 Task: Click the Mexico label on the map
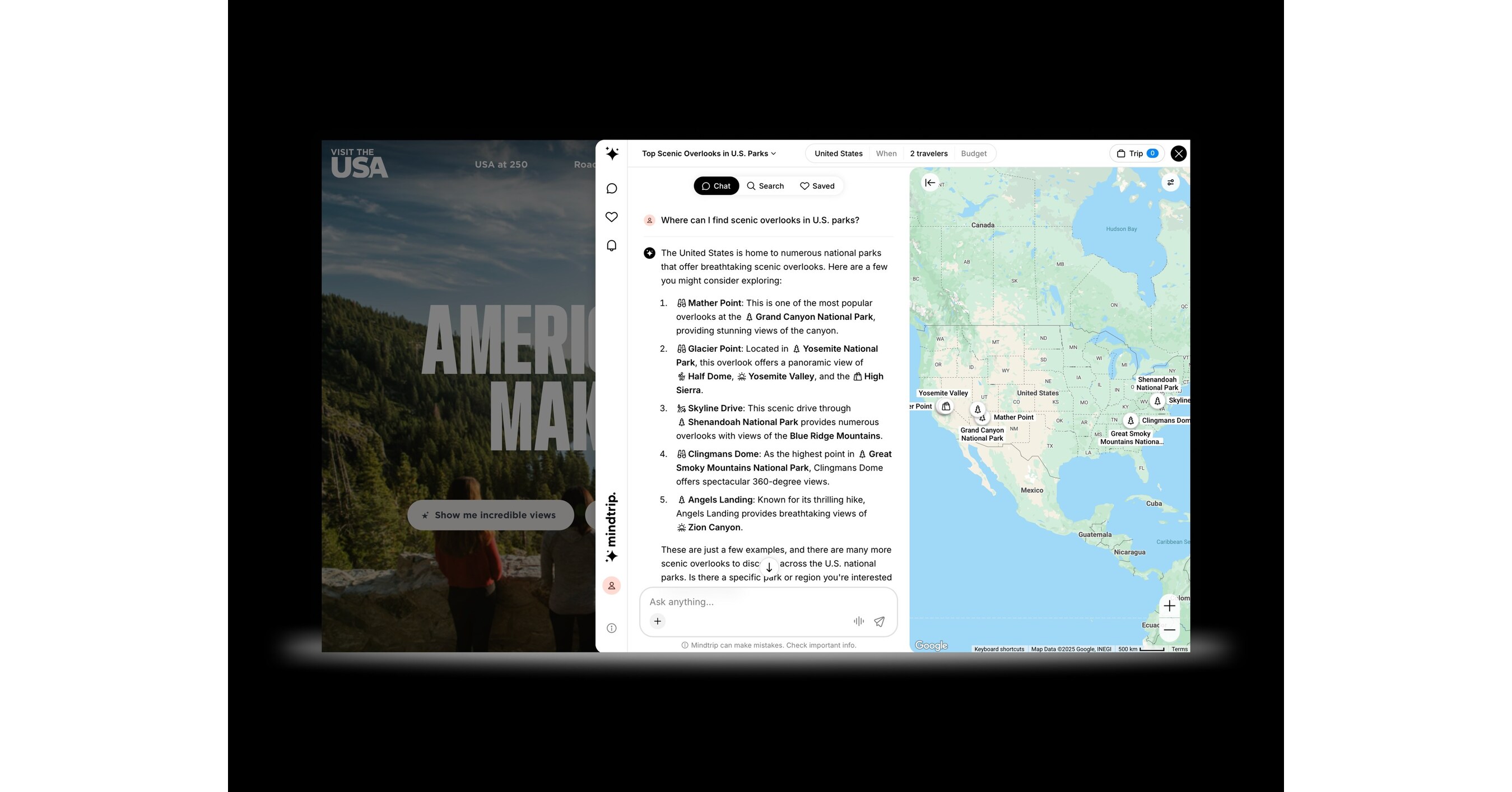point(1032,491)
